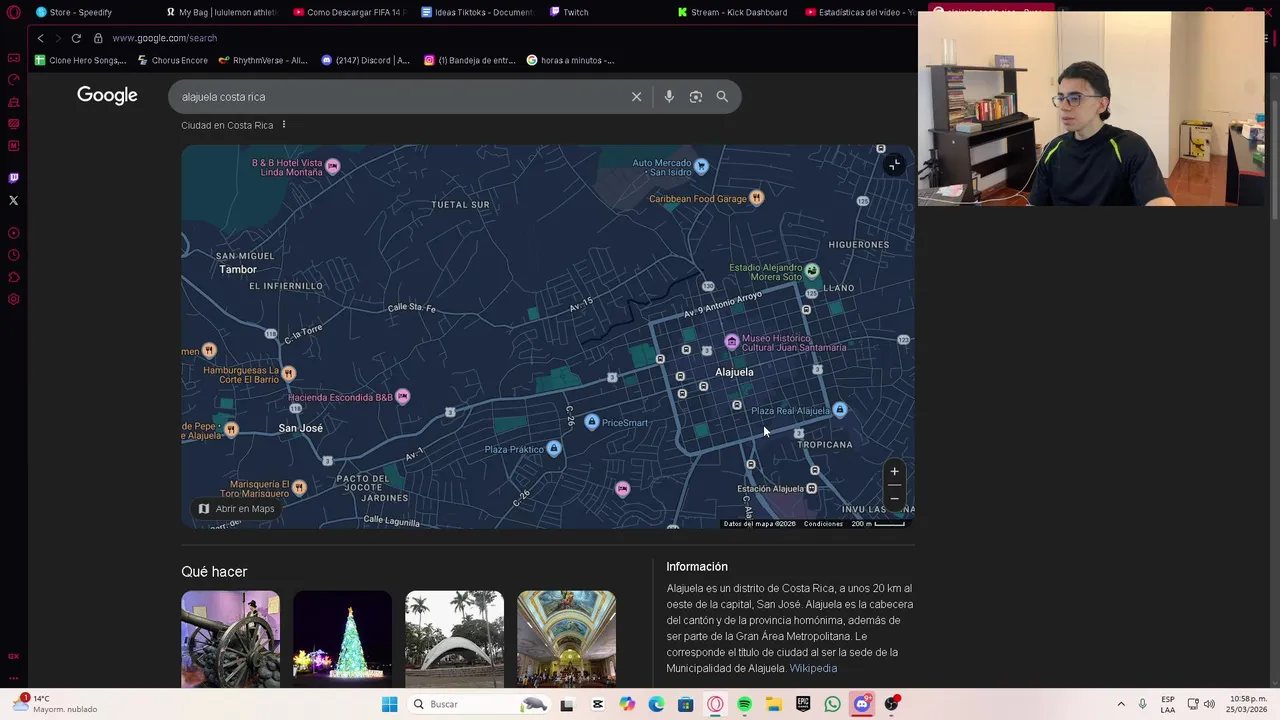Switch to Como Descargar FIFA 14 tab
This screenshot has width=1280, height=720.
tap(350, 12)
